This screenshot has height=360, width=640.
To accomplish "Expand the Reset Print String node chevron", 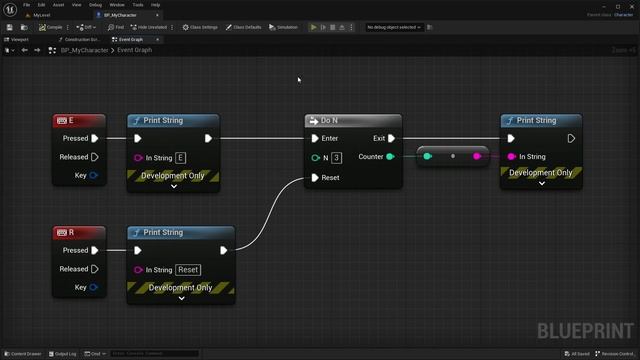I will tap(182, 298).
